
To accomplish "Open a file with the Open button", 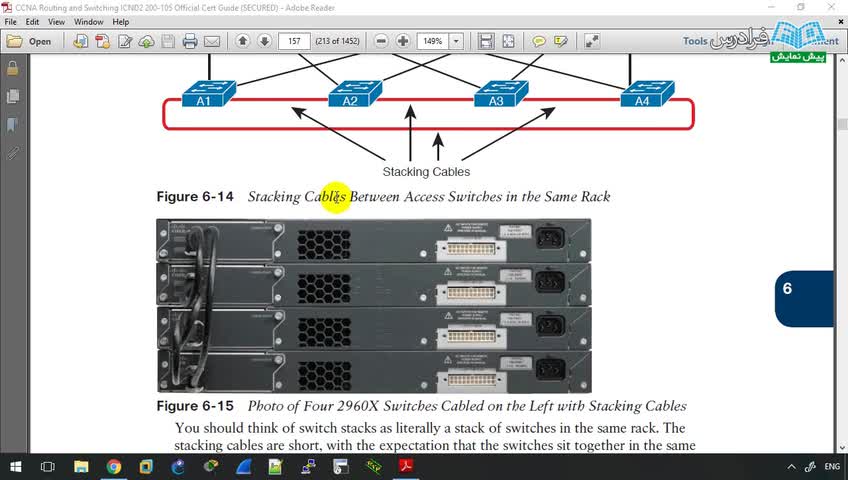I will coord(29,41).
